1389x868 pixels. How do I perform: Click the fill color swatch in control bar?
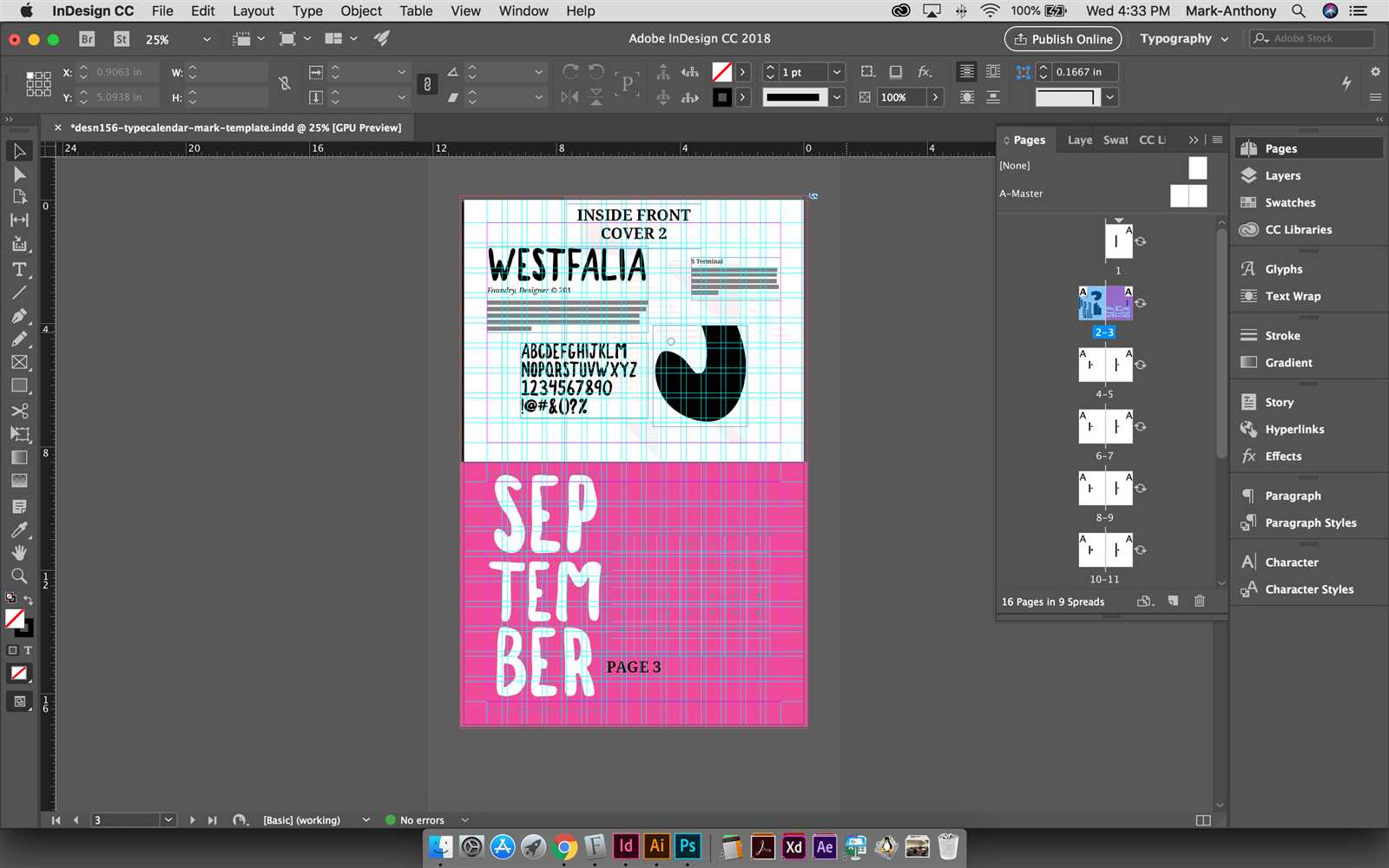point(721,72)
